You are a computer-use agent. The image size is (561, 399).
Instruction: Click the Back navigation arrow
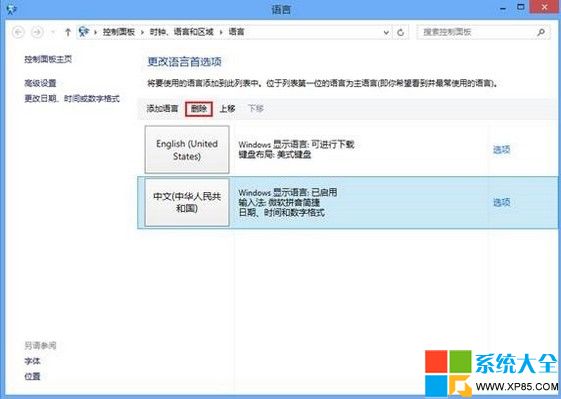(x=18, y=32)
